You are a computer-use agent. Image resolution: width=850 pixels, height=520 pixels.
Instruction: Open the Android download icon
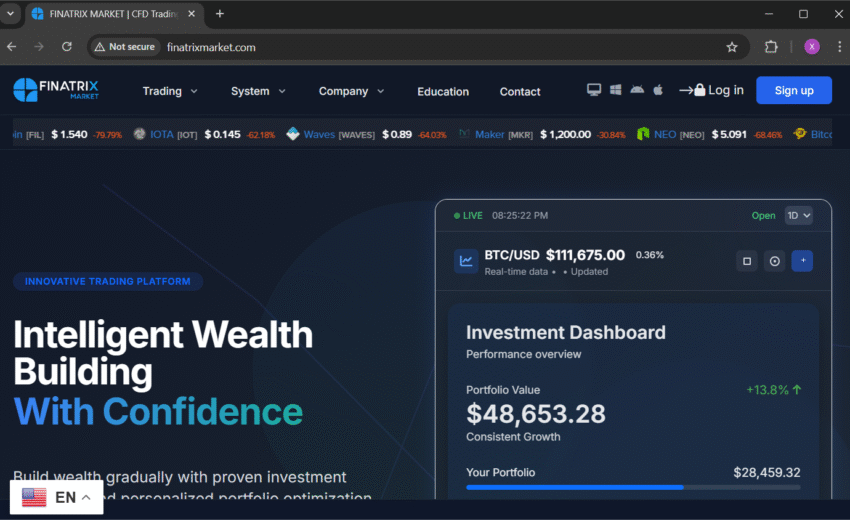[x=637, y=89]
